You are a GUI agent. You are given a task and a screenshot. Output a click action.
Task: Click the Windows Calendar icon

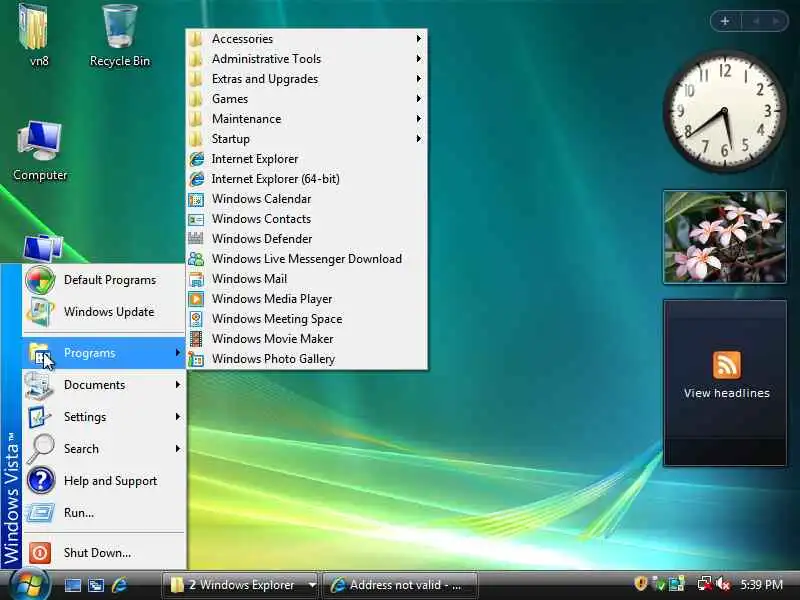pos(196,199)
